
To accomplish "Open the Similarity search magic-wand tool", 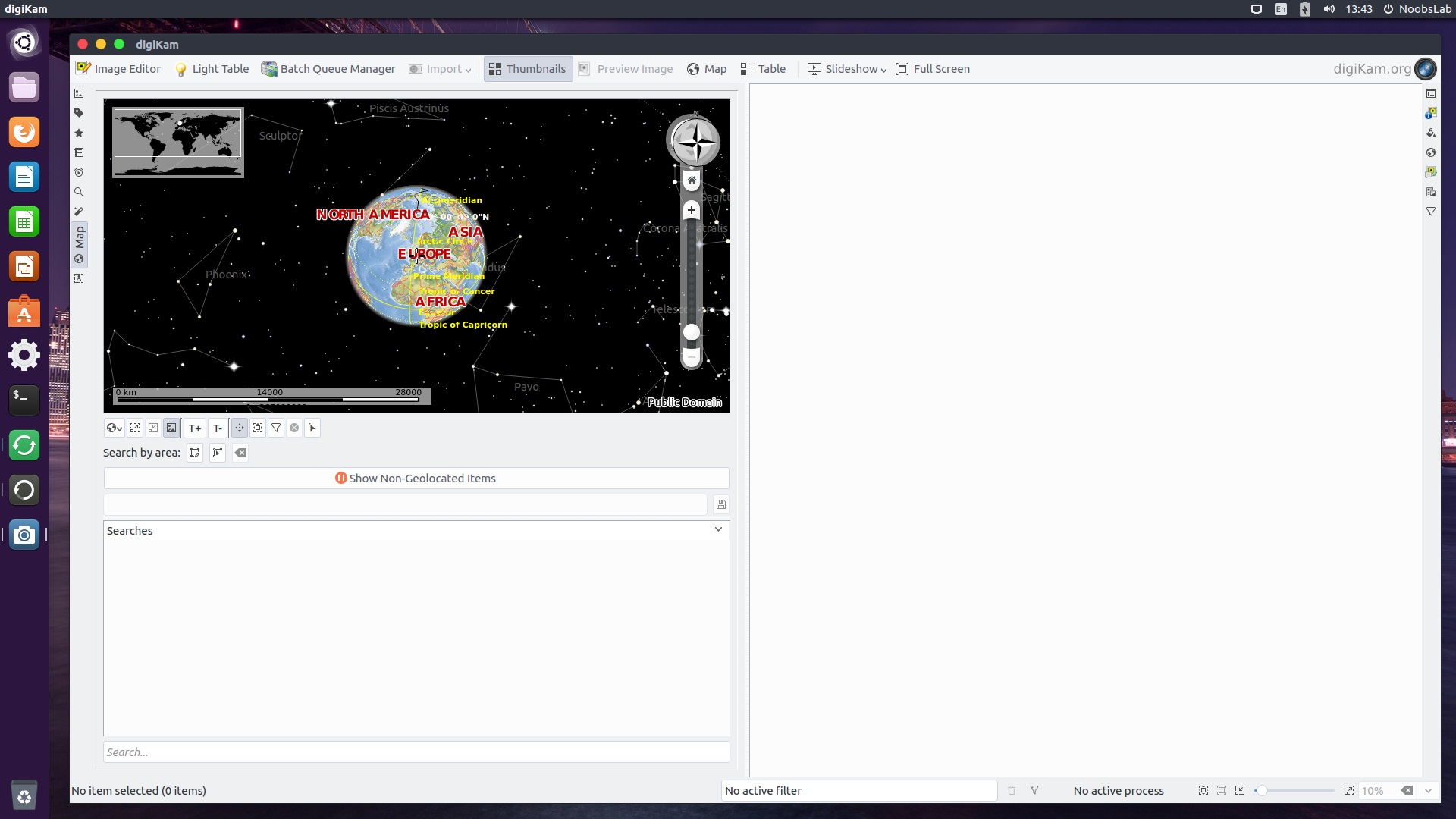I will (79, 212).
